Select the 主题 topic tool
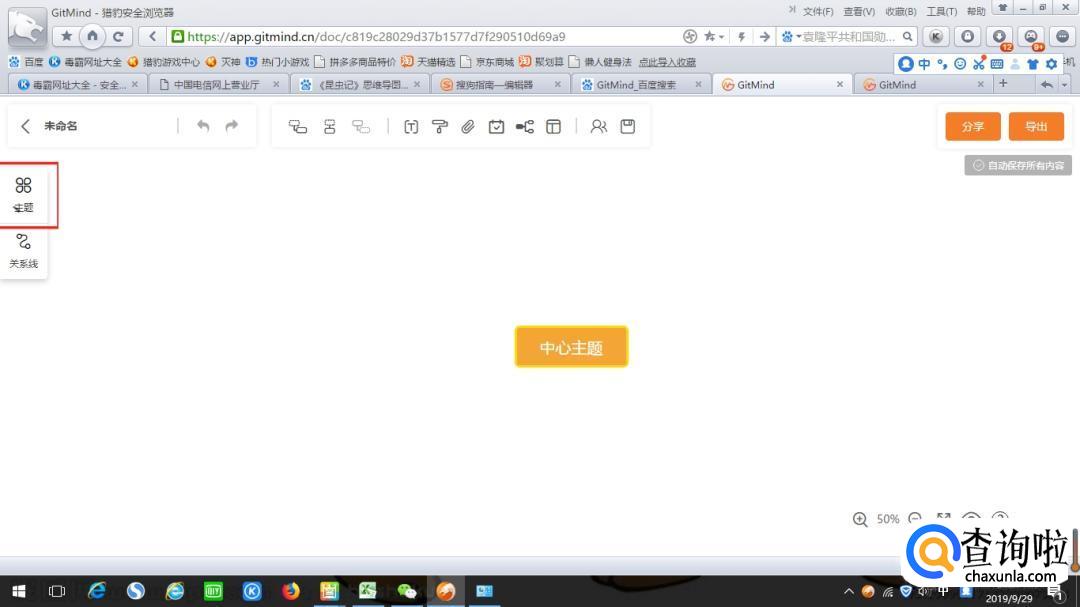The width and height of the screenshot is (1080, 607). tap(23, 194)
